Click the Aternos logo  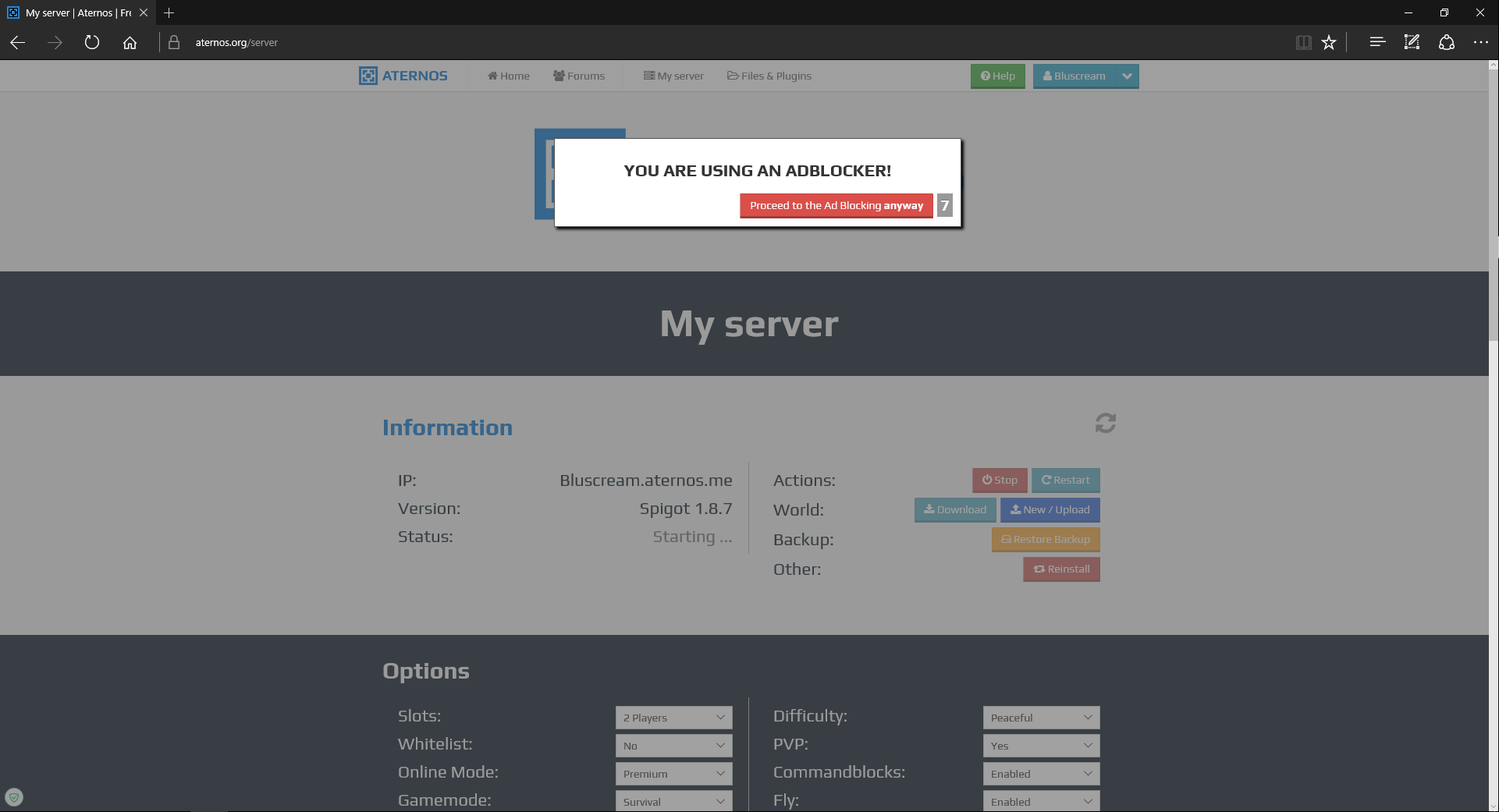[x=403, y=76]
